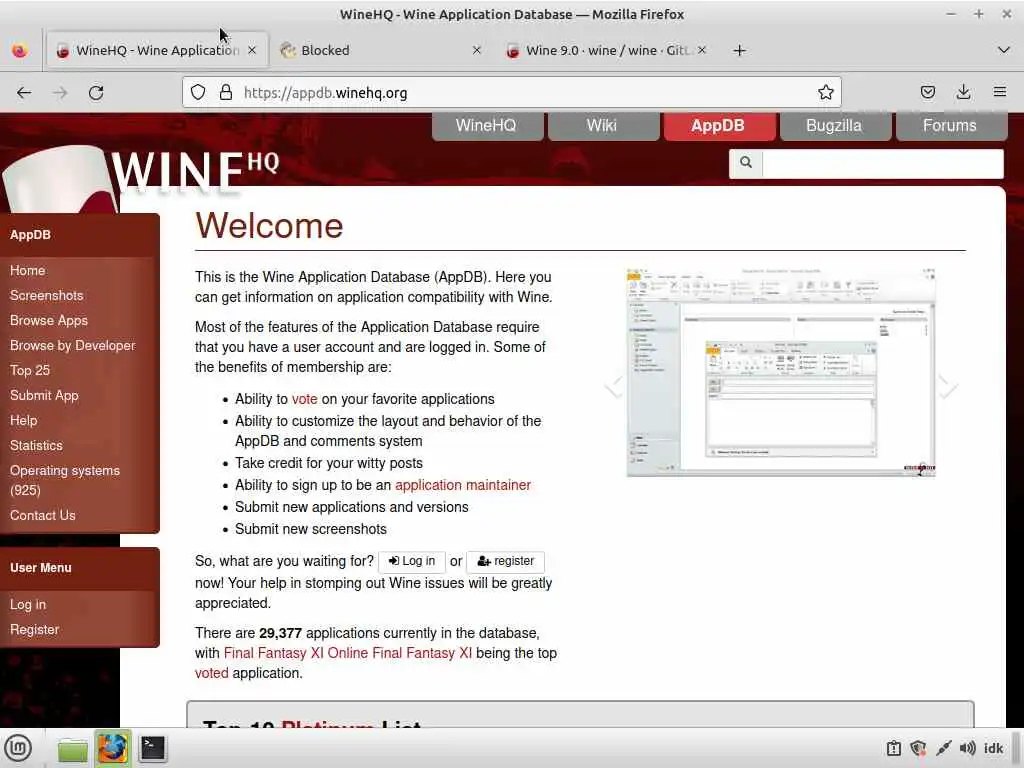
Task: Click the clipboard tray icon
Action: (x=893, y=748)
